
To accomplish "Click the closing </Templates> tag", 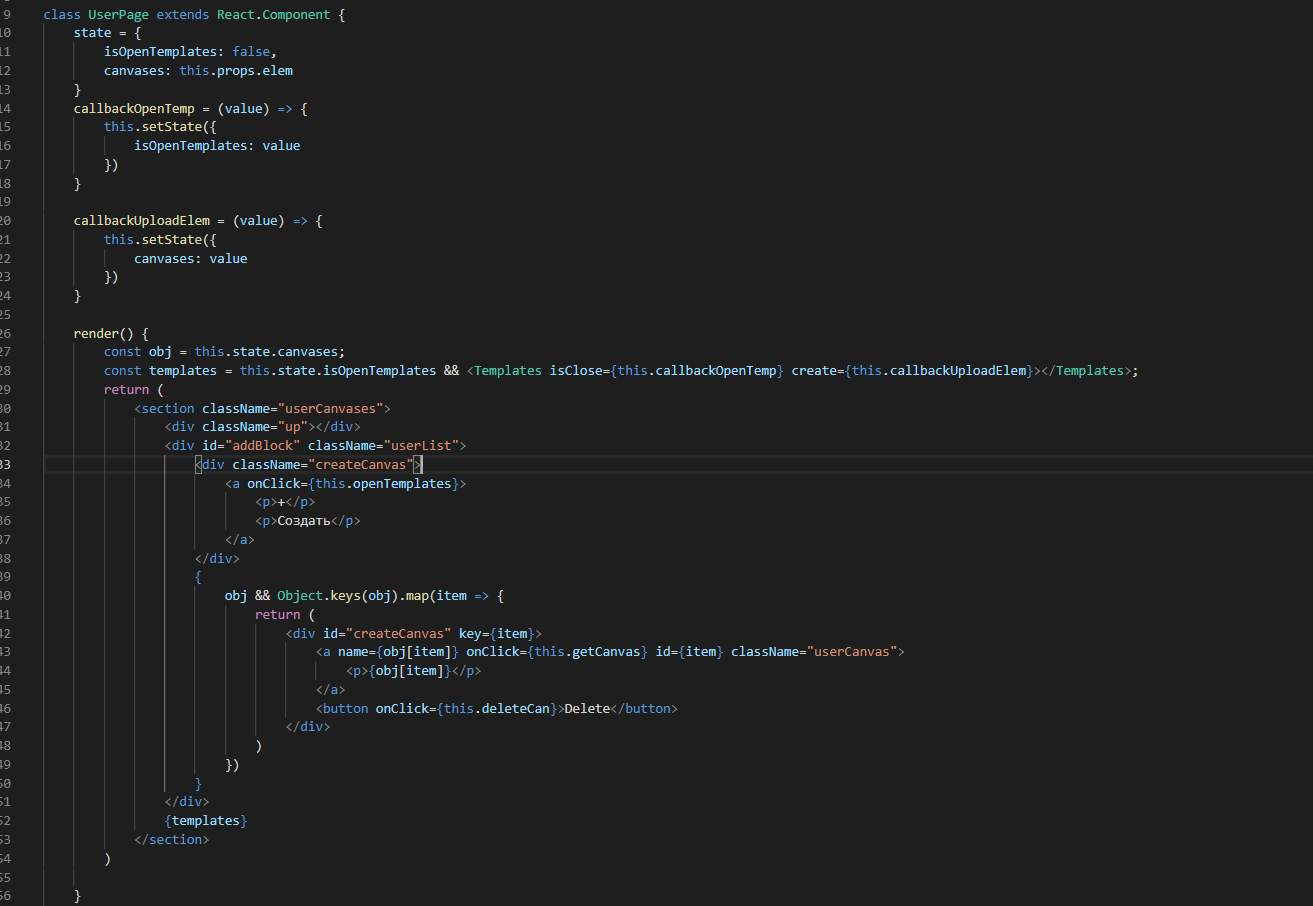I will point(1084,370).
